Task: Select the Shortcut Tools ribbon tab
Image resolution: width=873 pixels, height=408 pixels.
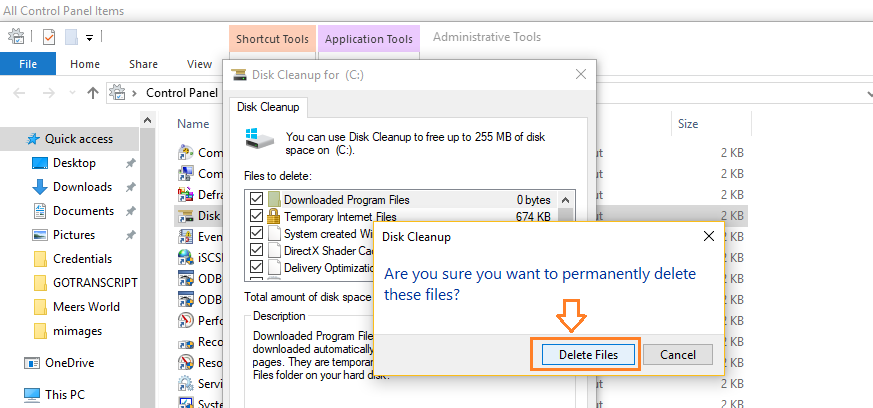Action: 272,39
